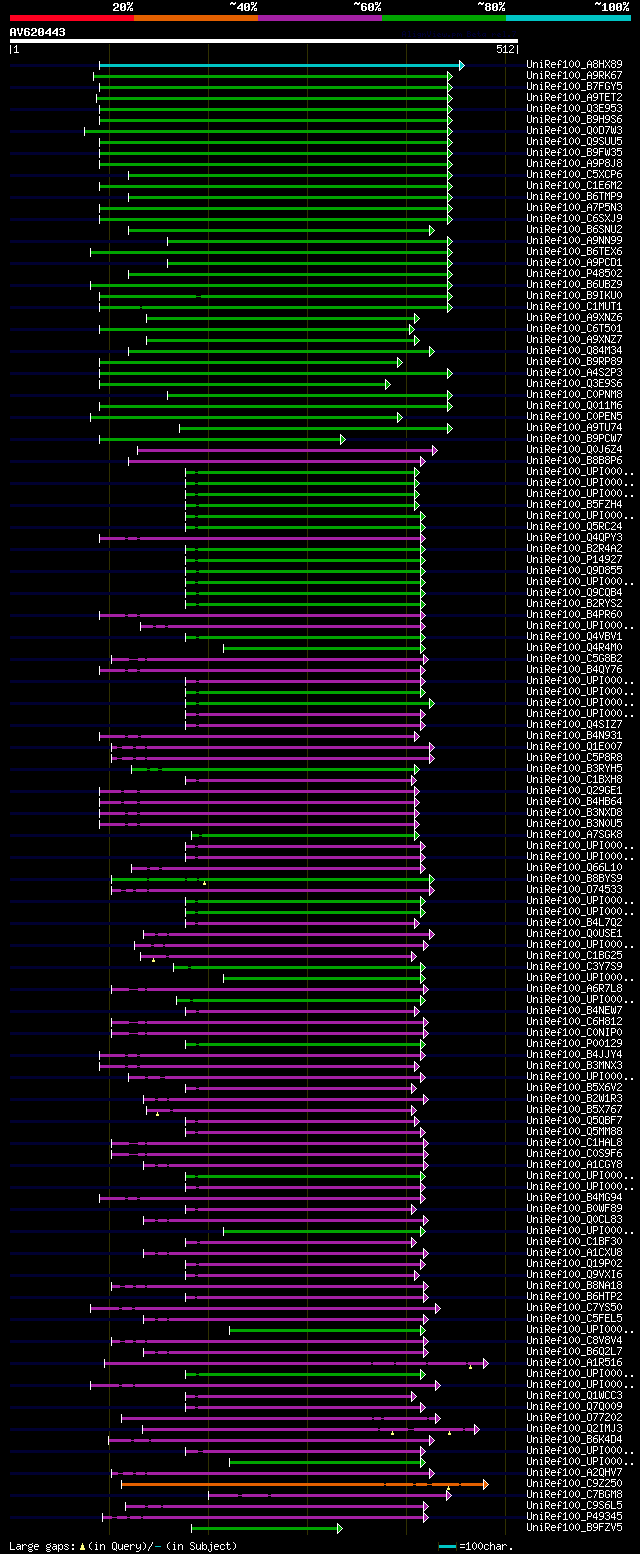Select the UniRef100_P48502 entry

click(574, 274)
